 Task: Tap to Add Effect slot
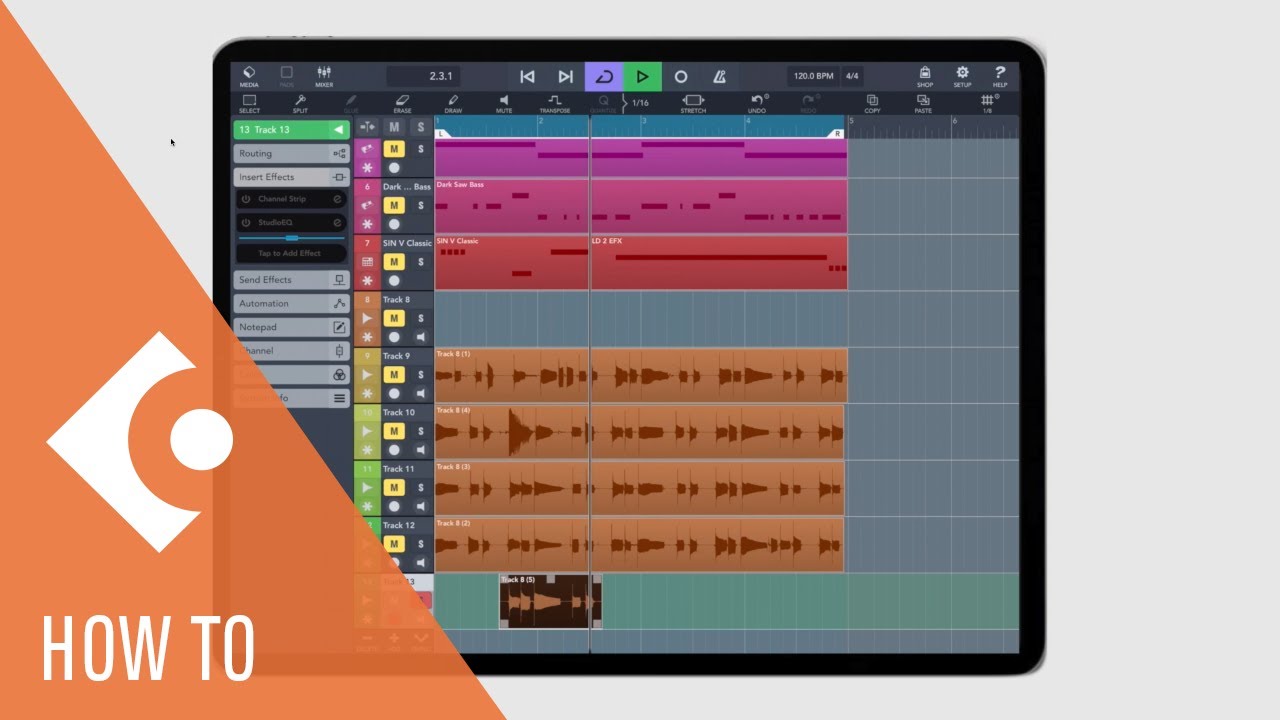[x=291, y=254]
